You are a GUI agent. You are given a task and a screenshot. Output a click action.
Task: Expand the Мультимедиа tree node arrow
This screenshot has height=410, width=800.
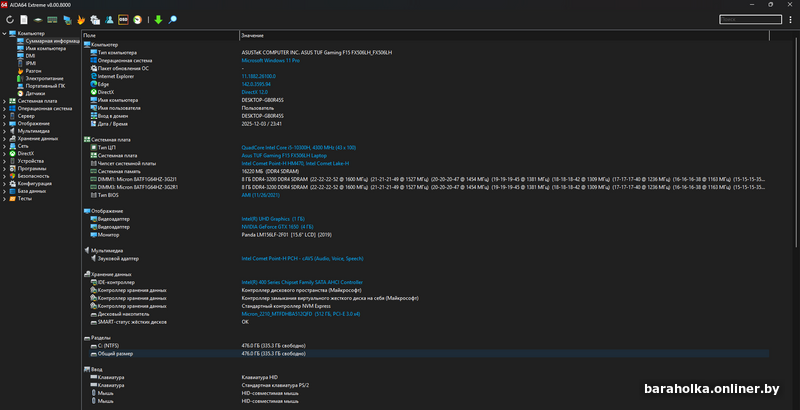point(4,131)
